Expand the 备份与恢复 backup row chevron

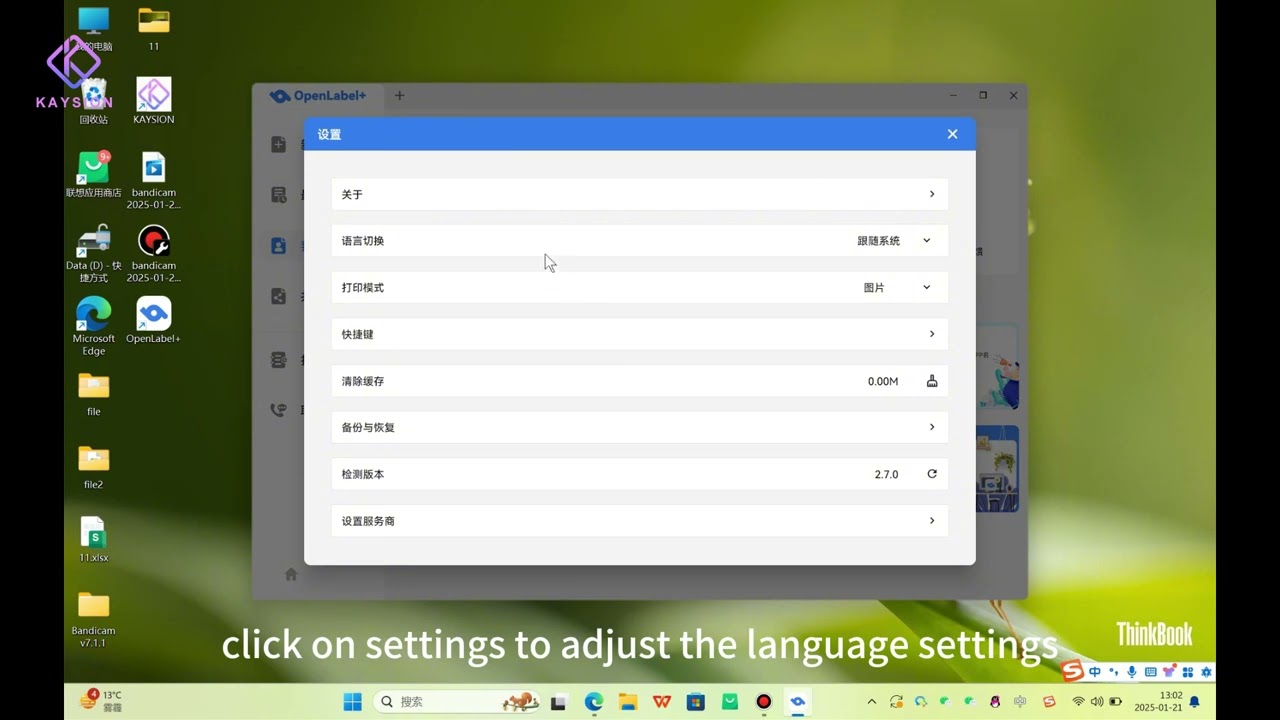click(932, 427)
